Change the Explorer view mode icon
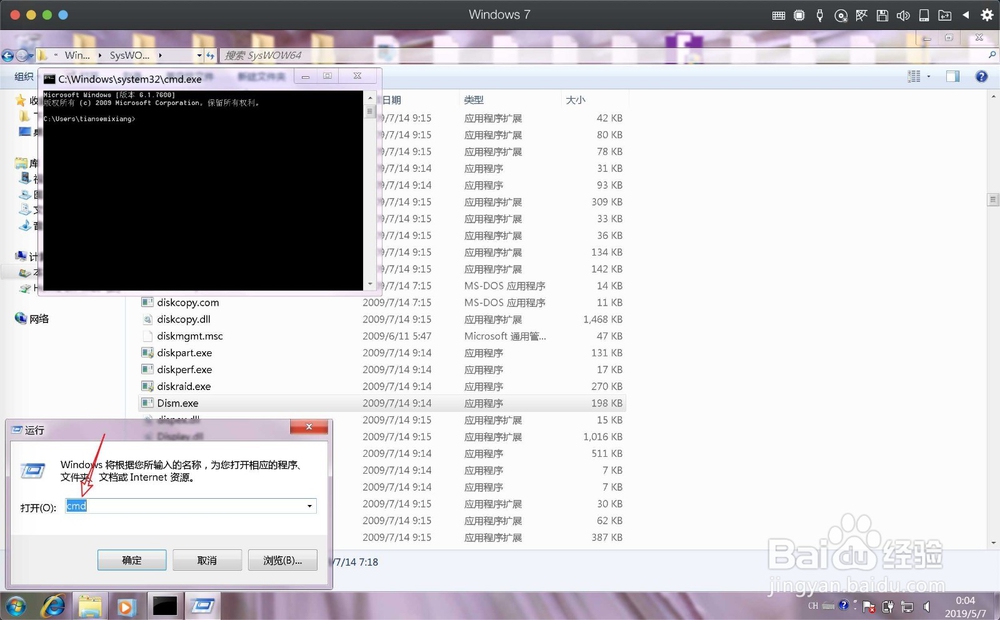The width and height of the screenshot is (1000, 620). pyautogui.click(x=914, y=77)
